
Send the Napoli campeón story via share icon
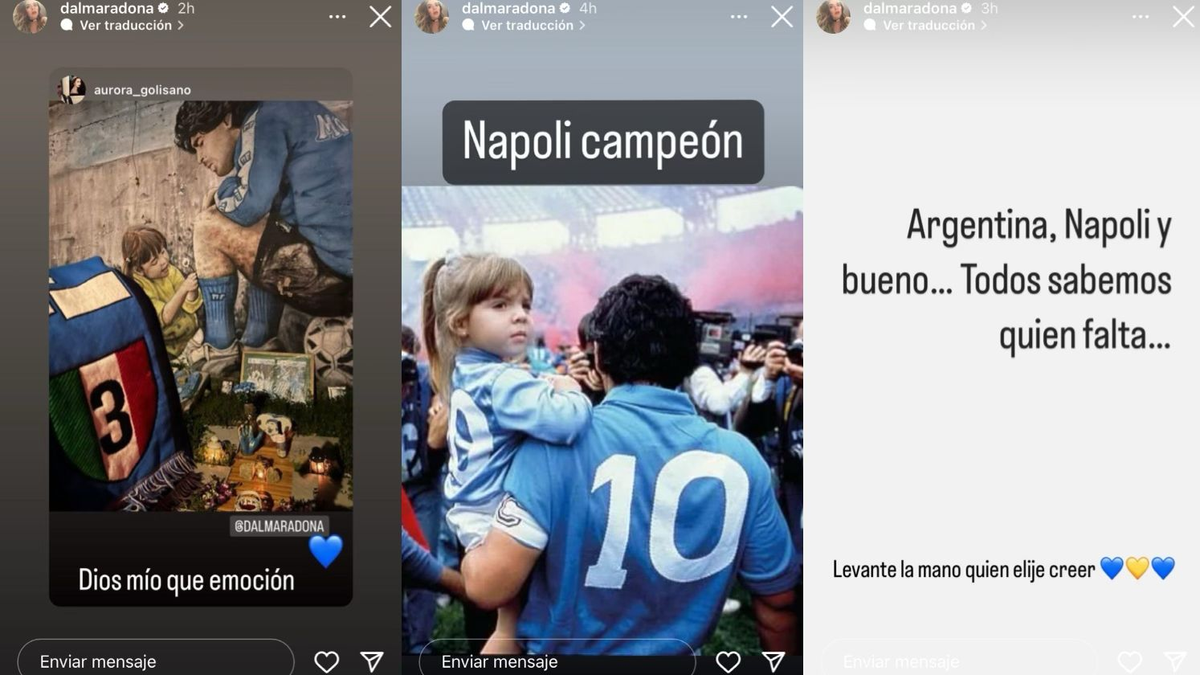pyautogui.click(x=773, y=661)
